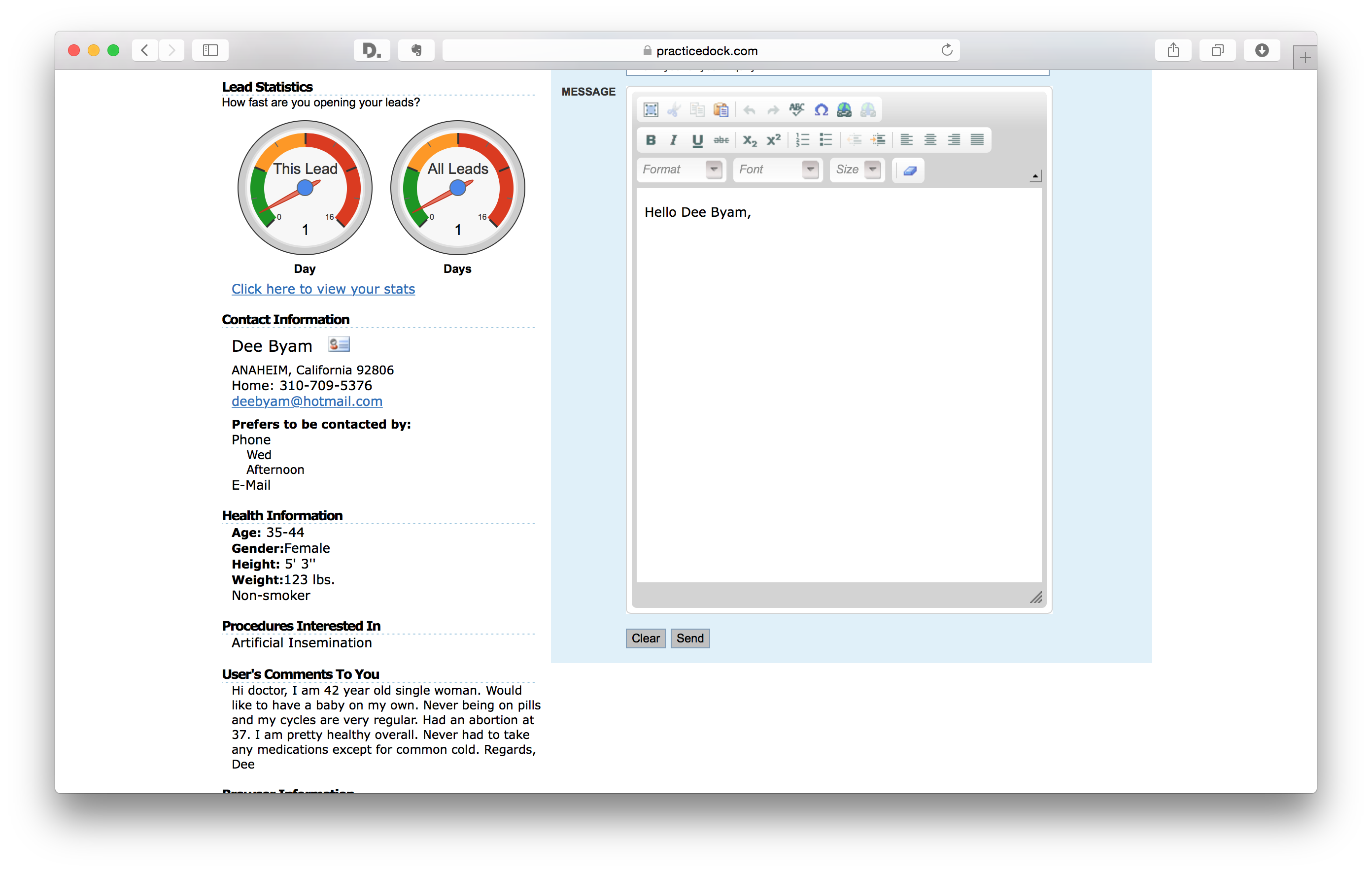Viewport: 1372px width, 872px height.
Task: Toggle italic formatting
Action: click(674, 140)
